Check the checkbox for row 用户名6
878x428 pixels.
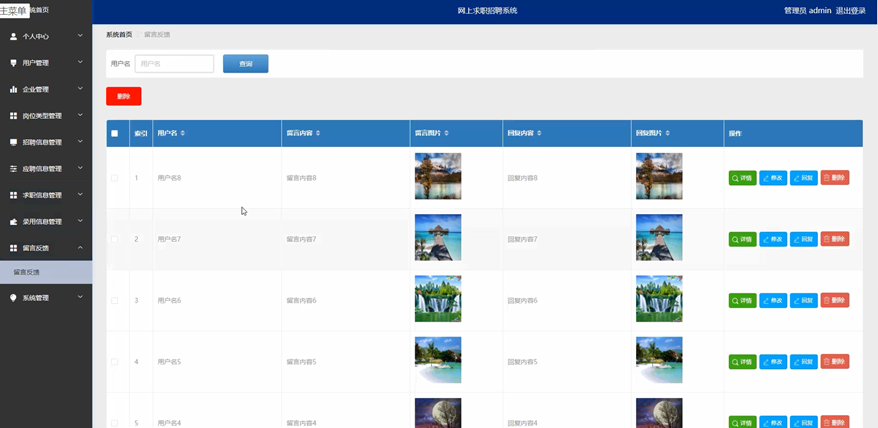coord(115,301)
